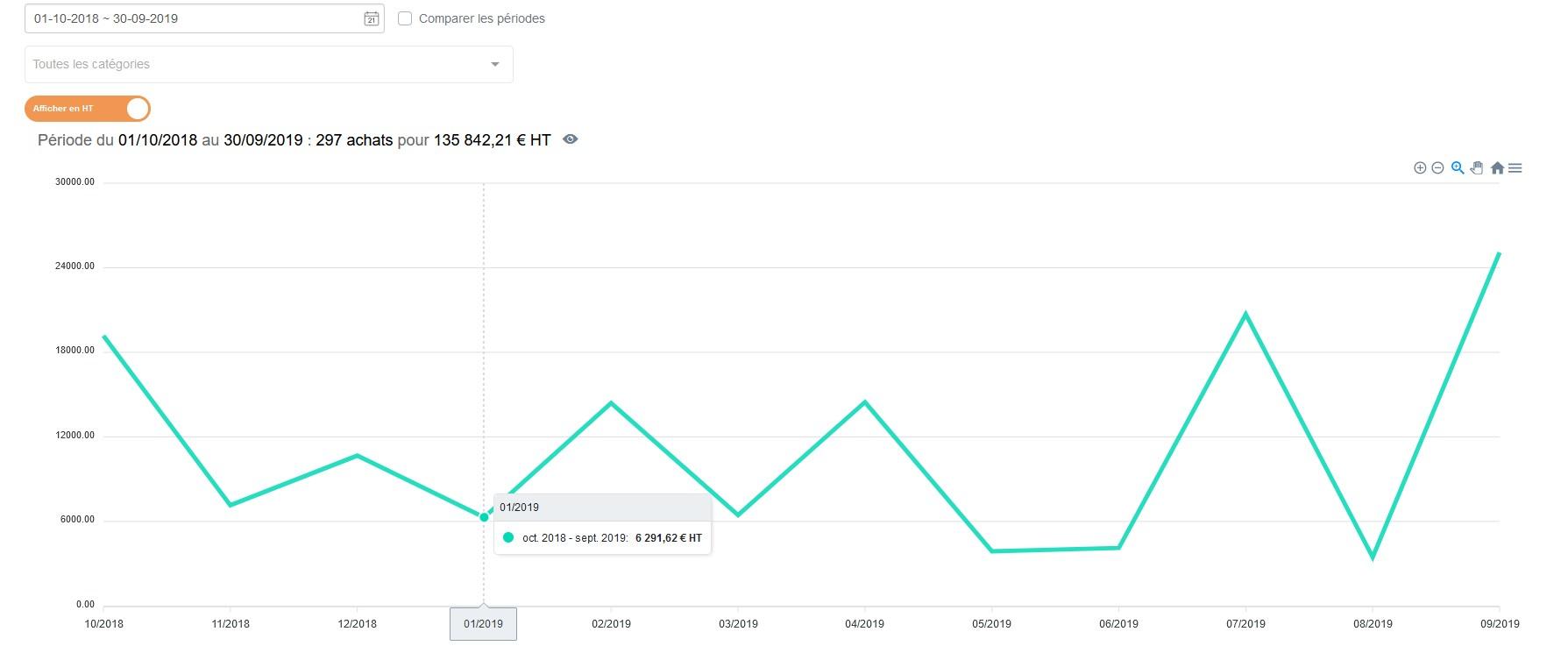1568x646 pixels.
Task: Click the '10/2018' x-axis label
Action: tap(103, 624)
